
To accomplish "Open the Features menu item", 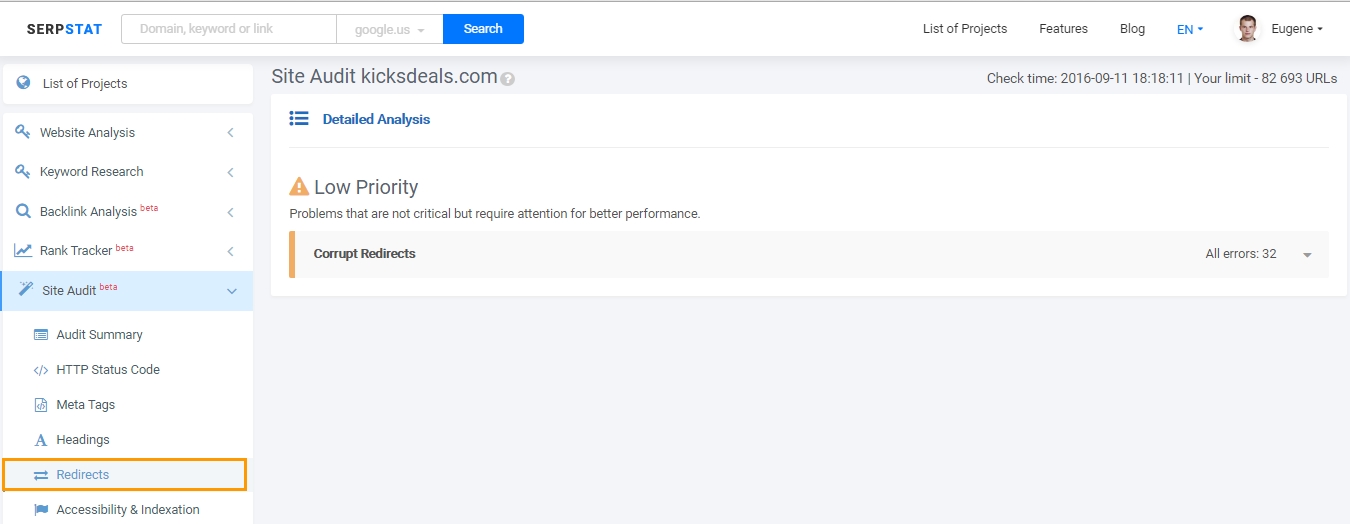I will (1063, 29).
